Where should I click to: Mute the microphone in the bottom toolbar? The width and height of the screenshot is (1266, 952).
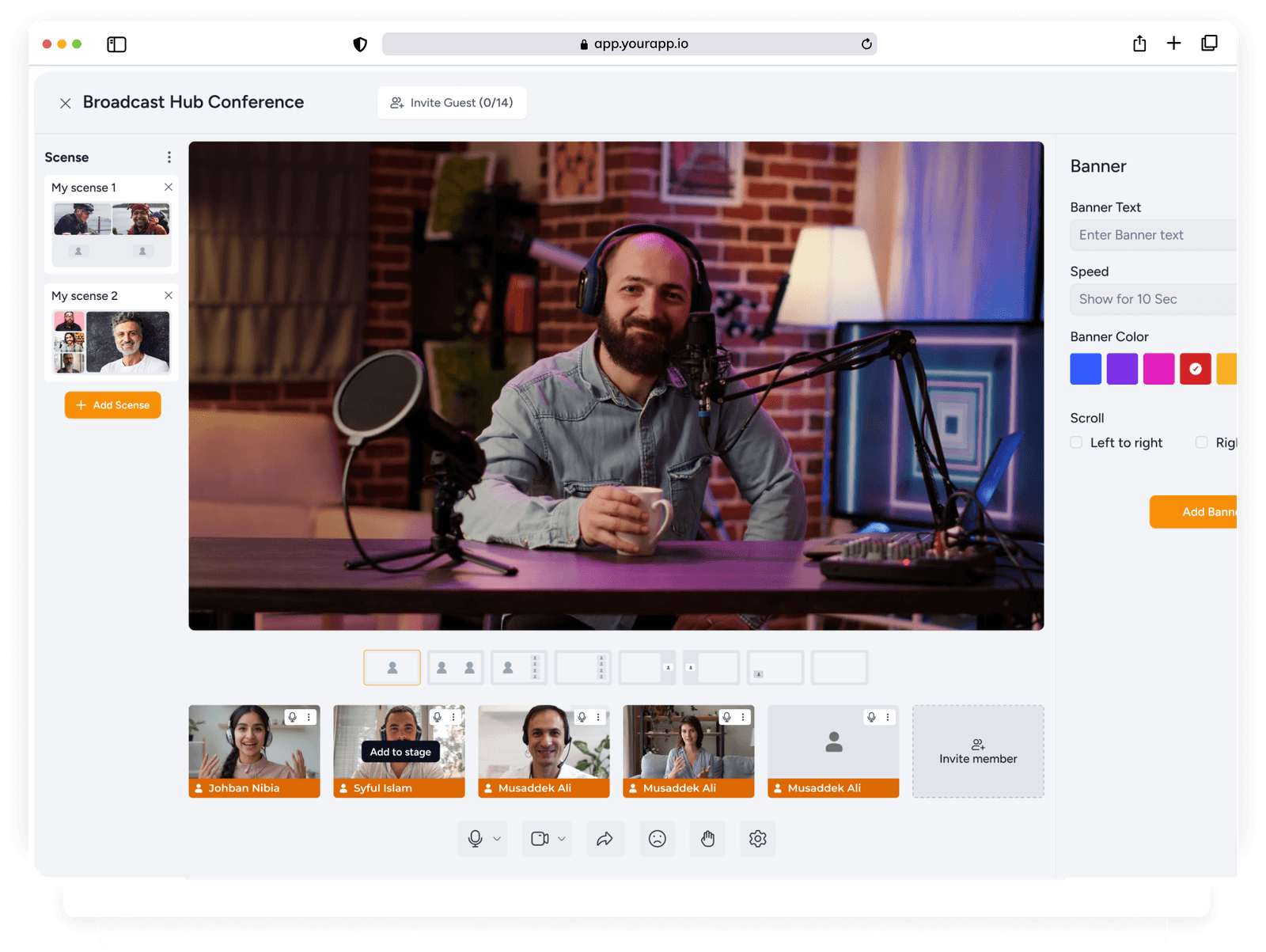click(x=476, y=839)
